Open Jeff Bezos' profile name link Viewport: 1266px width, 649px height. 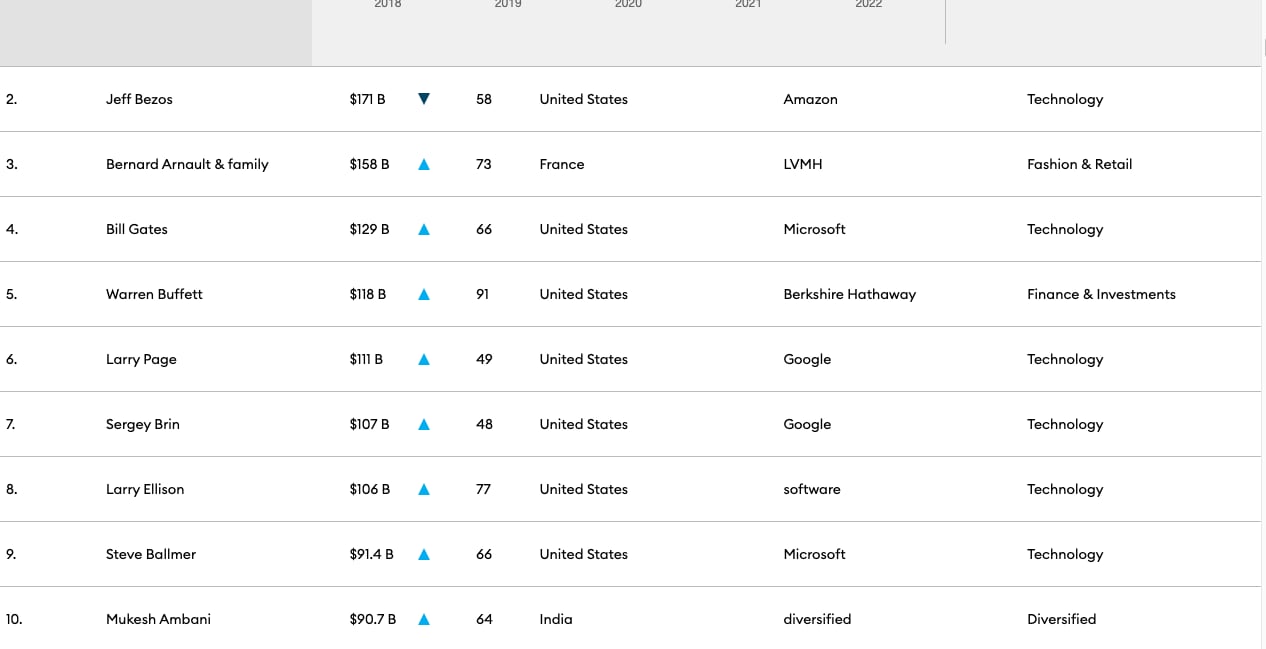[x=139, y=99]
